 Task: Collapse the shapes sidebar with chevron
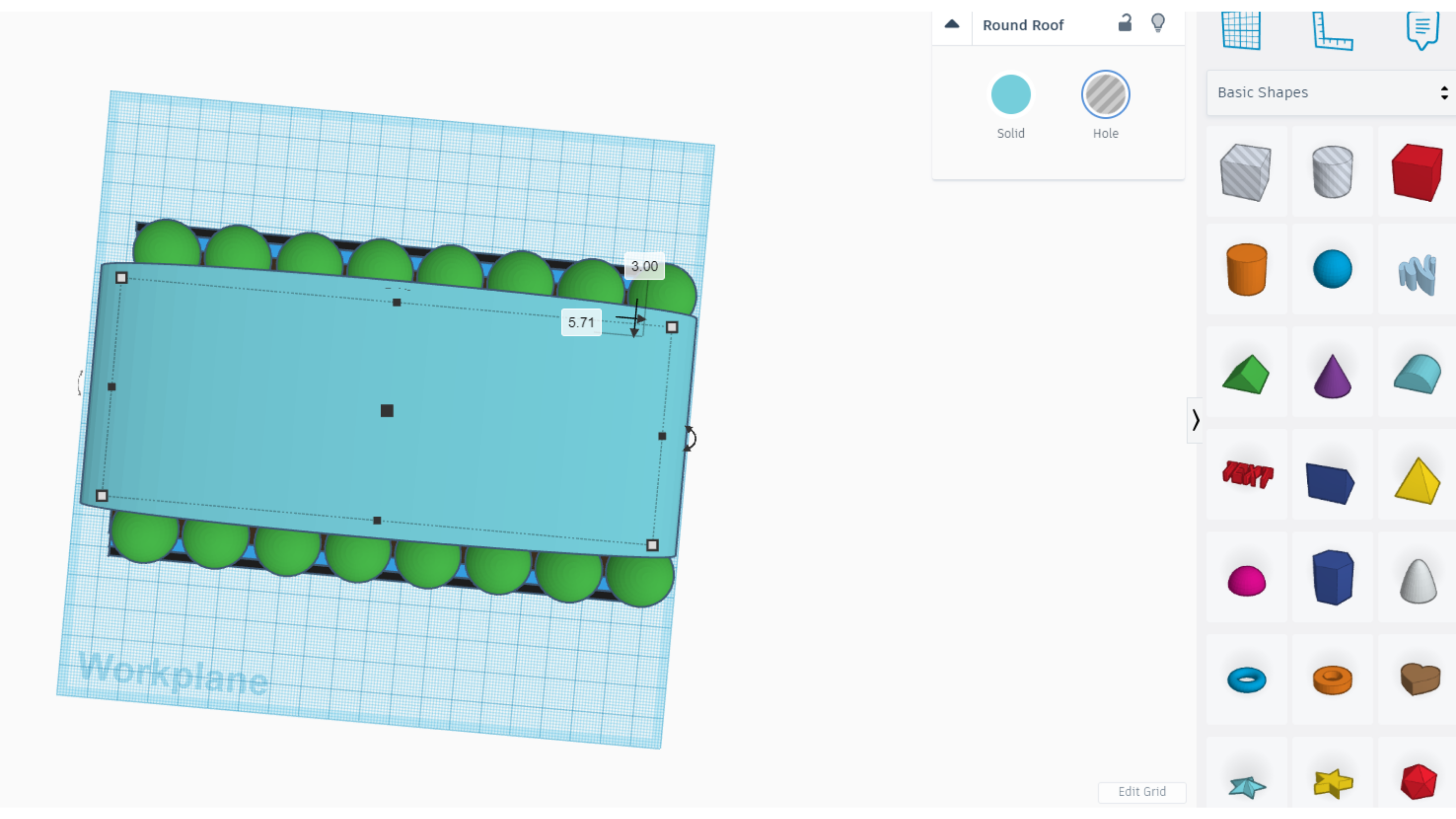(x=1195, y=420)
